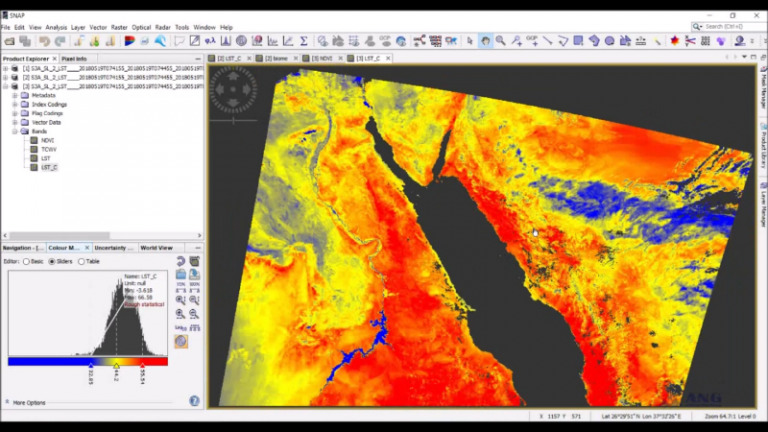Image resolution: width=768 pixels, height=432 pixels.
Task: Expand product [2] in Product Explorer
Action: (5, 77)
